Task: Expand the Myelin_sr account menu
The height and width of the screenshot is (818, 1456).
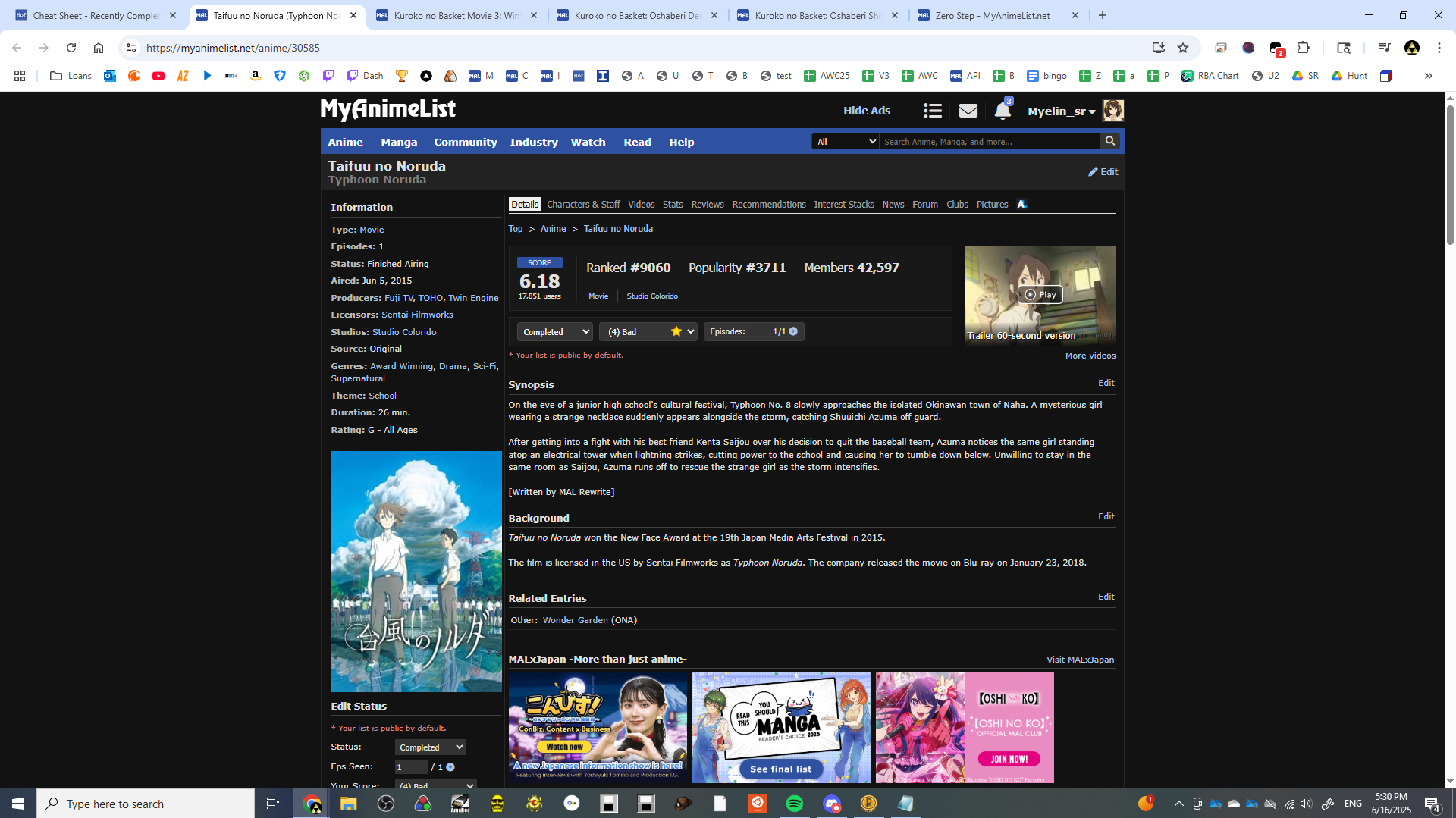Action: tap(1062, 111)
